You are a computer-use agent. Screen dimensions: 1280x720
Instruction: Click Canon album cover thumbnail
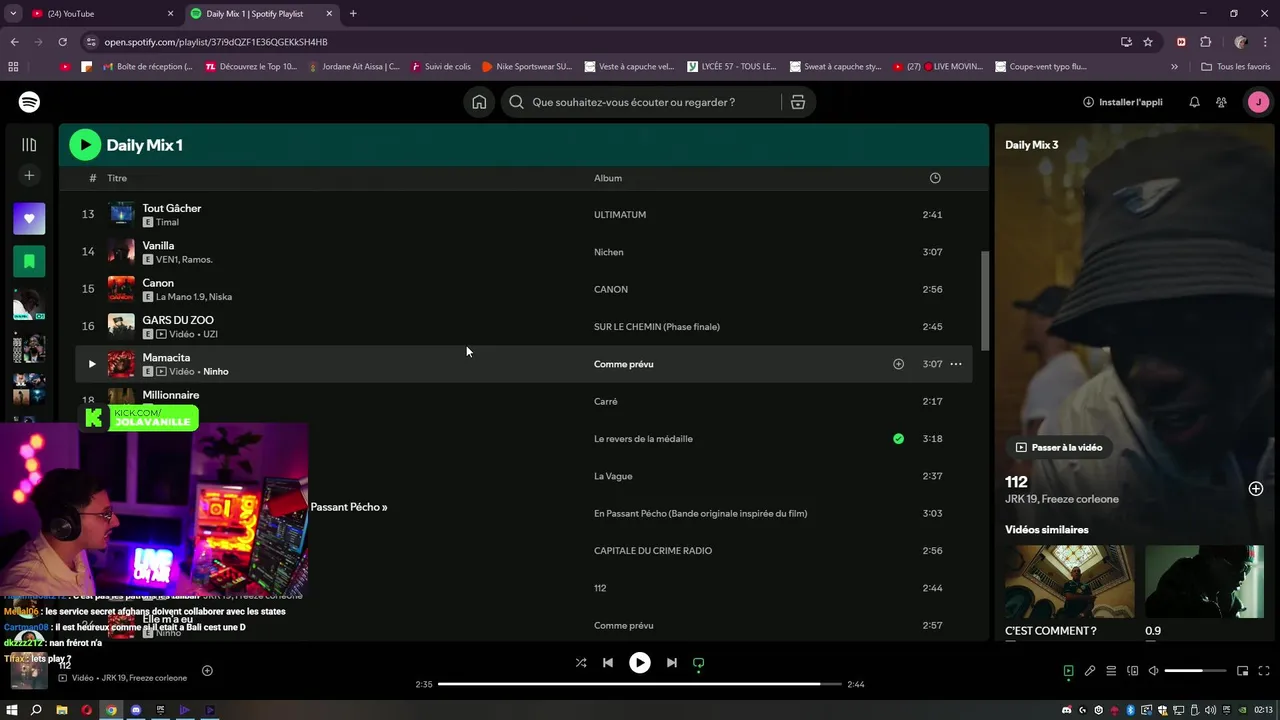pos(121,289)
